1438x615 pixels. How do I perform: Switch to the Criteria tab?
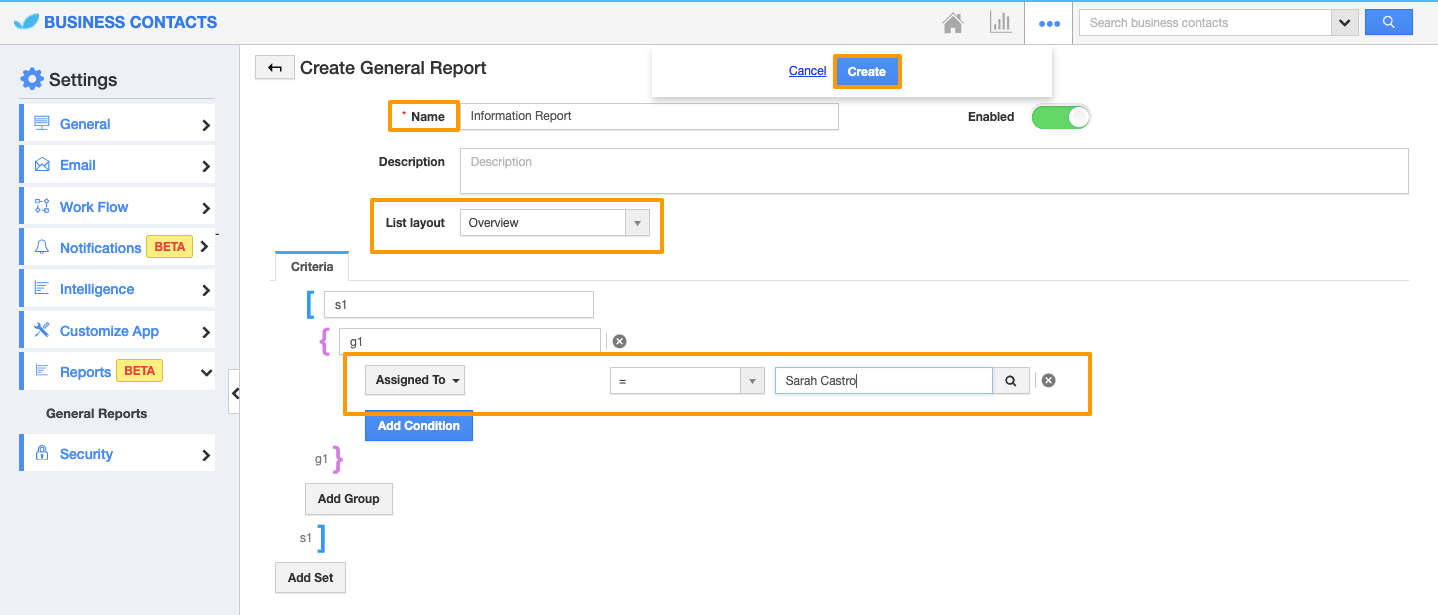coord(312,267)
